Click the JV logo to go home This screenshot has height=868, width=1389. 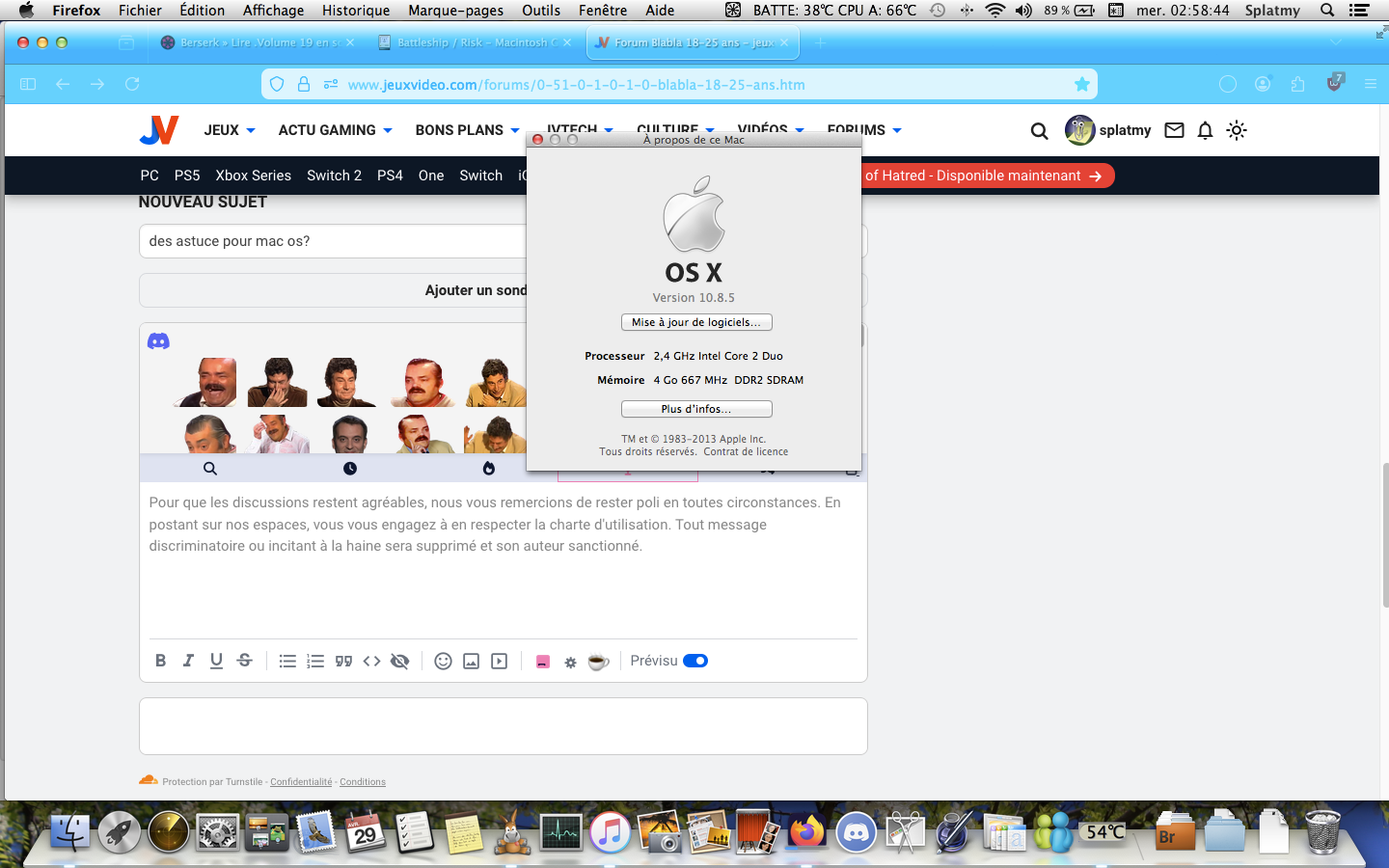pyautogui.click(x=159, y=130)
